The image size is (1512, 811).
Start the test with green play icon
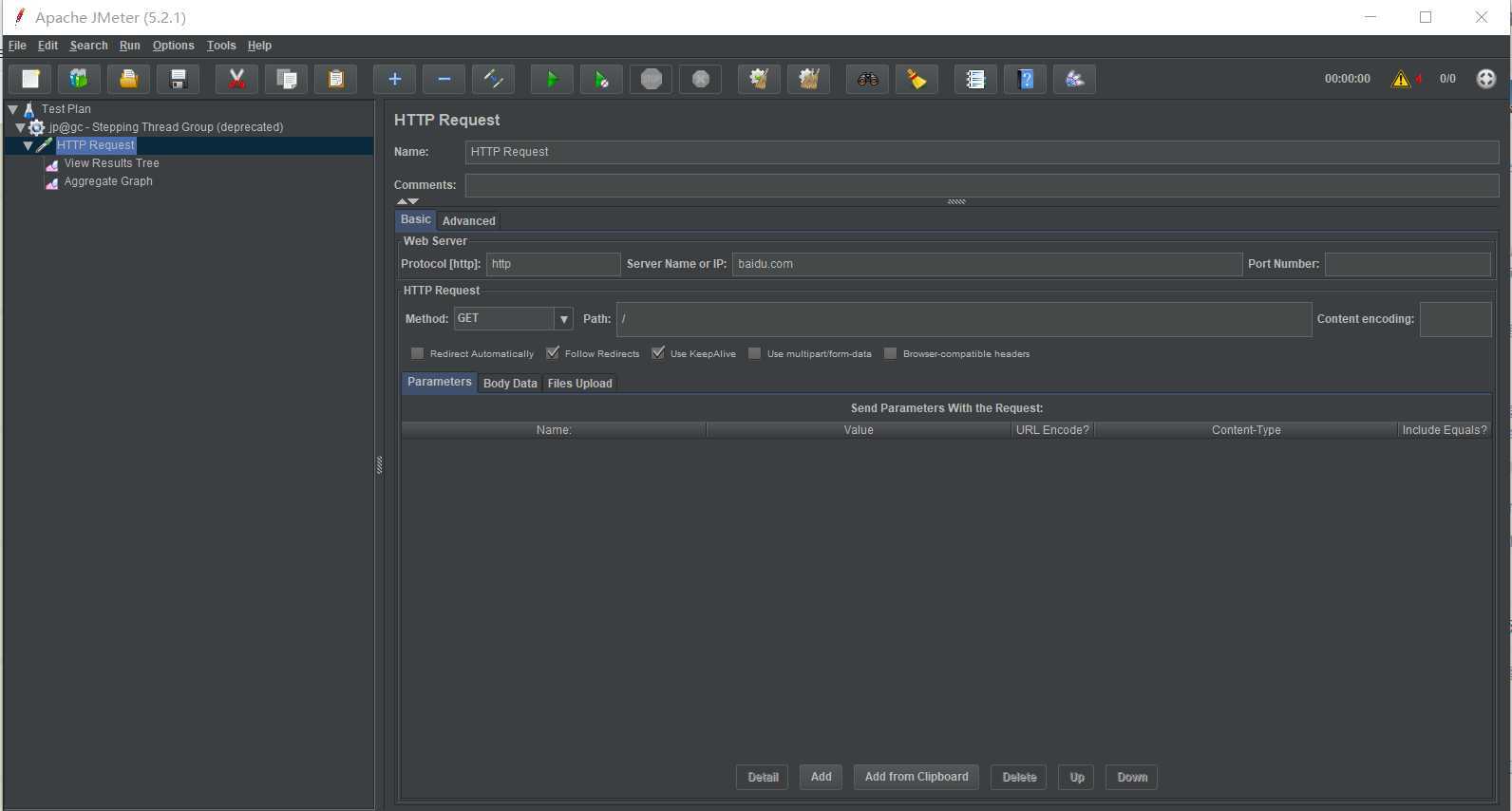553,79
